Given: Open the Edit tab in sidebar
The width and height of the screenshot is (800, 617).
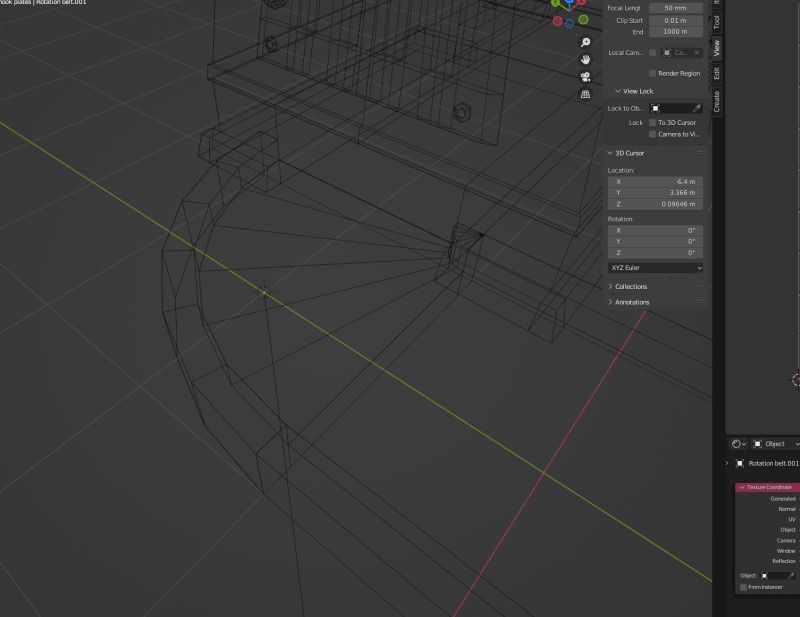Looking at the screenshot, I should tap(717, 74).
